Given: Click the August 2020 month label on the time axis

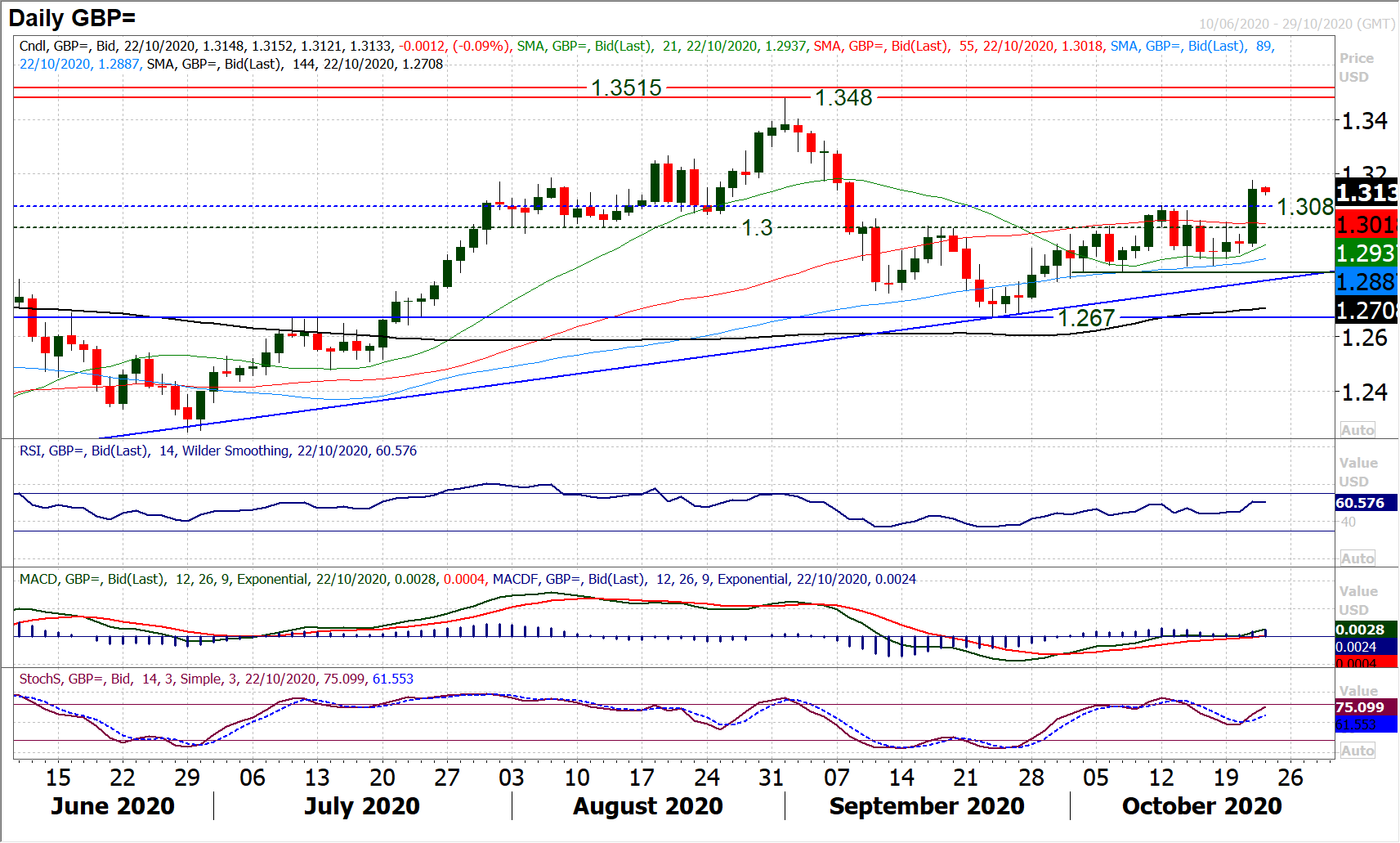Looking at the screenshot, I should pos(647,806).
